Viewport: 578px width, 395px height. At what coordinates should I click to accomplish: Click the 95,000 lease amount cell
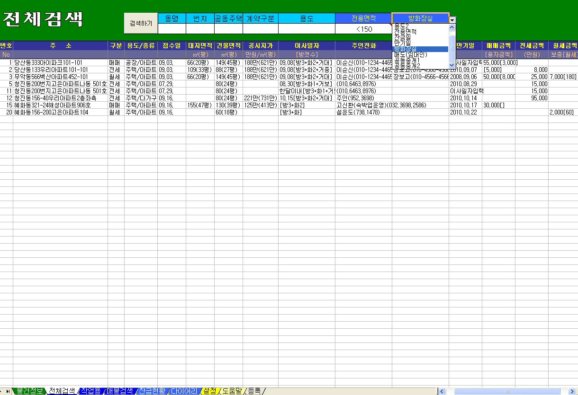click(532, 98)
